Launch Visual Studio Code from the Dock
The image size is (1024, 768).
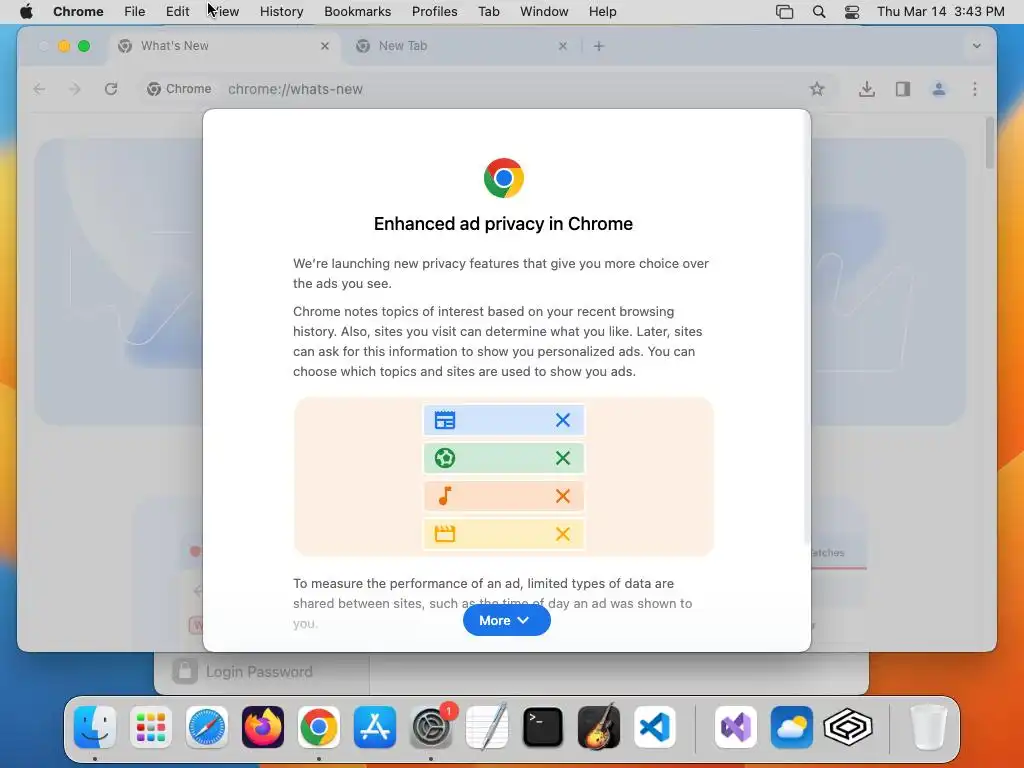coord(655,727)
